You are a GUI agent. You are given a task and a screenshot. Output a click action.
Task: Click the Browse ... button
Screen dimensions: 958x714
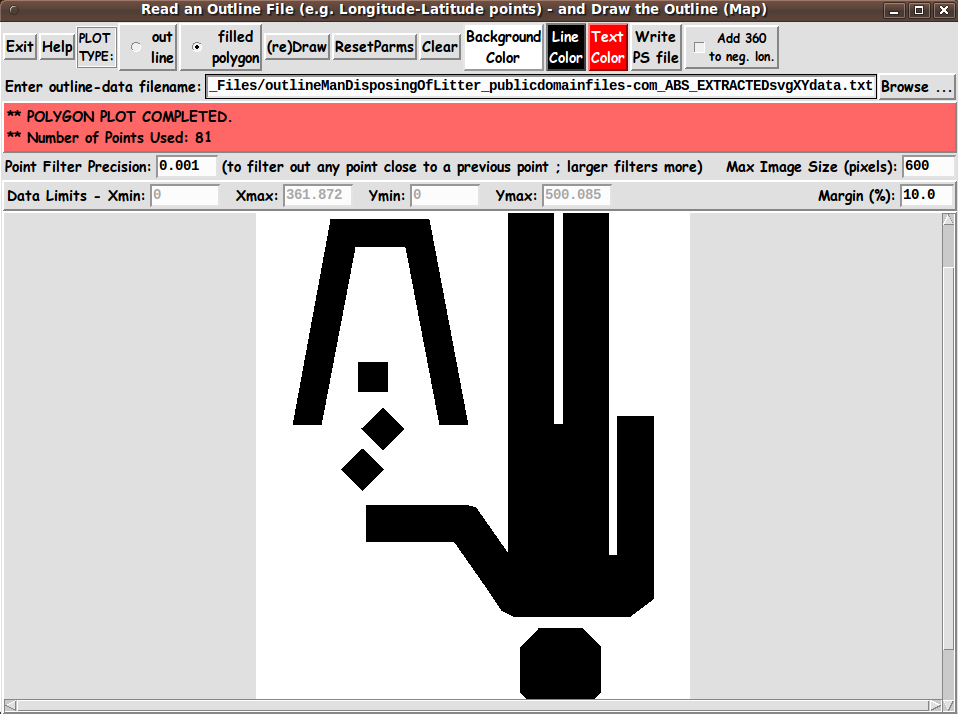pos(916,87)
